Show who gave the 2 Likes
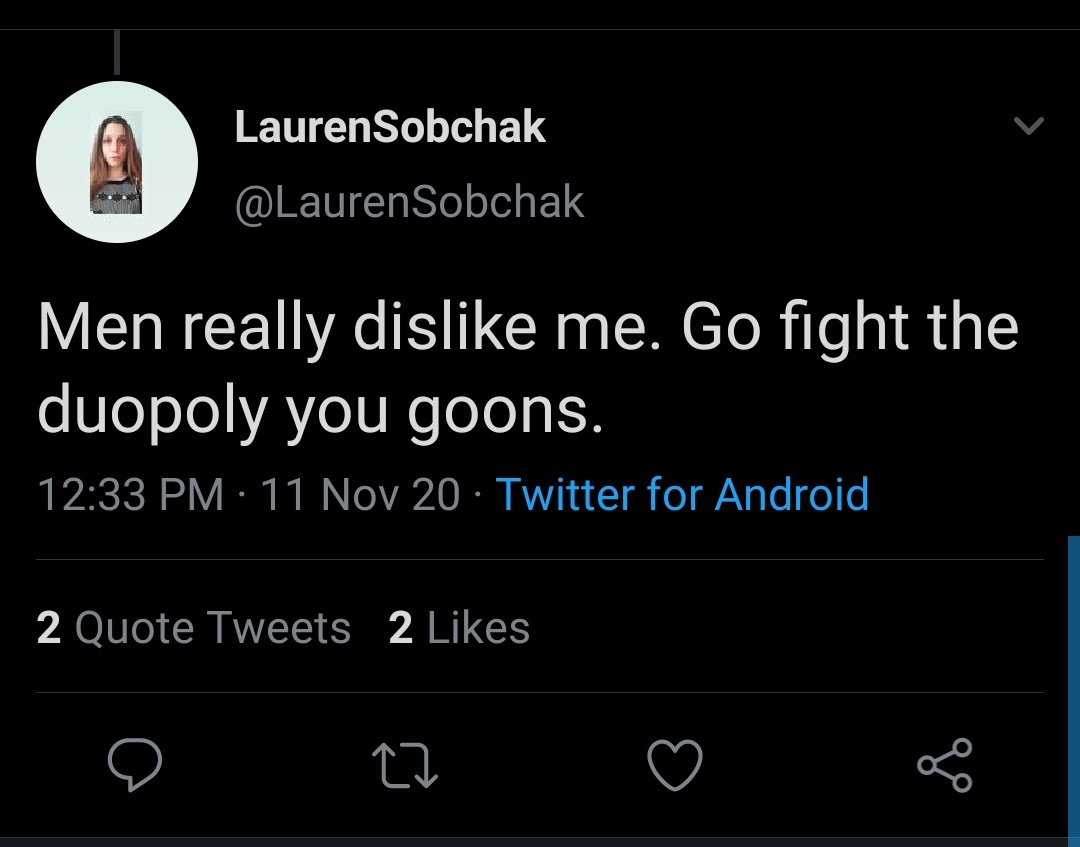This screenshot has height=847, width=1080. click(459, 628)
